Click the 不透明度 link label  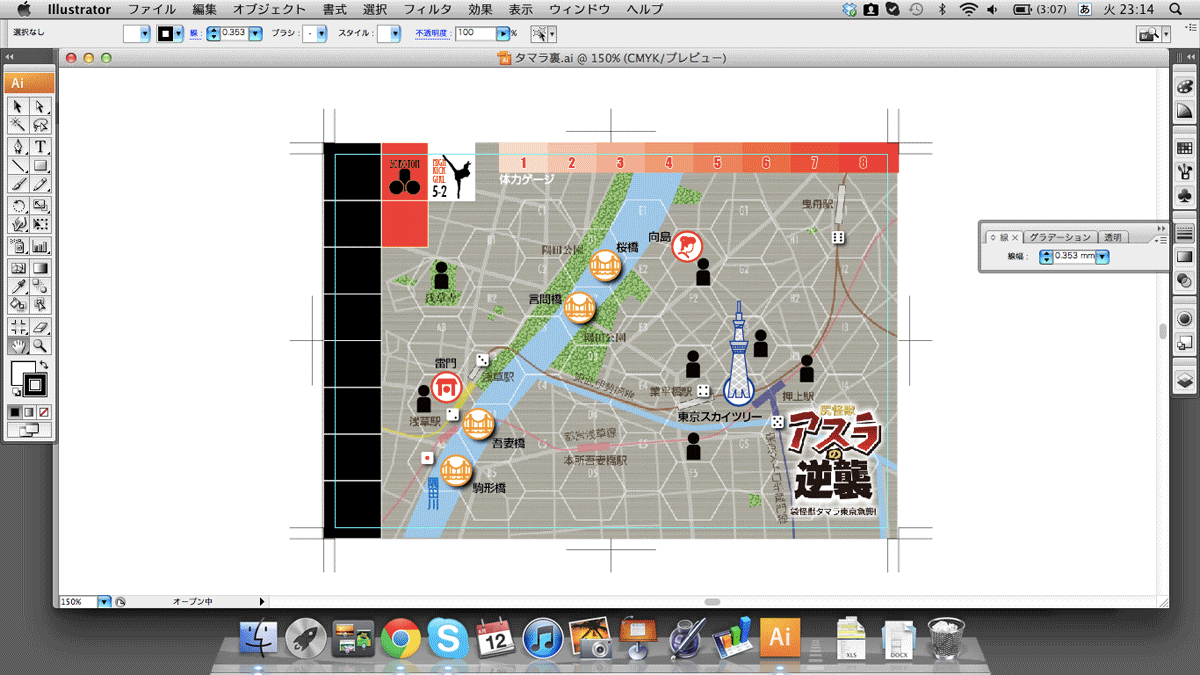click(x=432, y=33)
